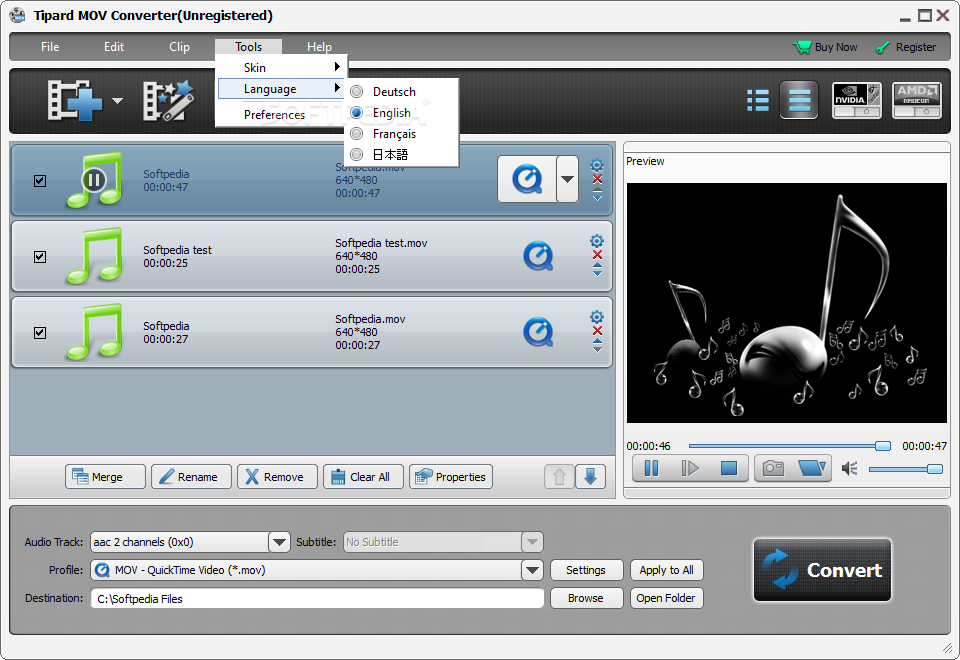
Task: Open the Subtitle dropdown arrow
Action: tap(532, 542)
